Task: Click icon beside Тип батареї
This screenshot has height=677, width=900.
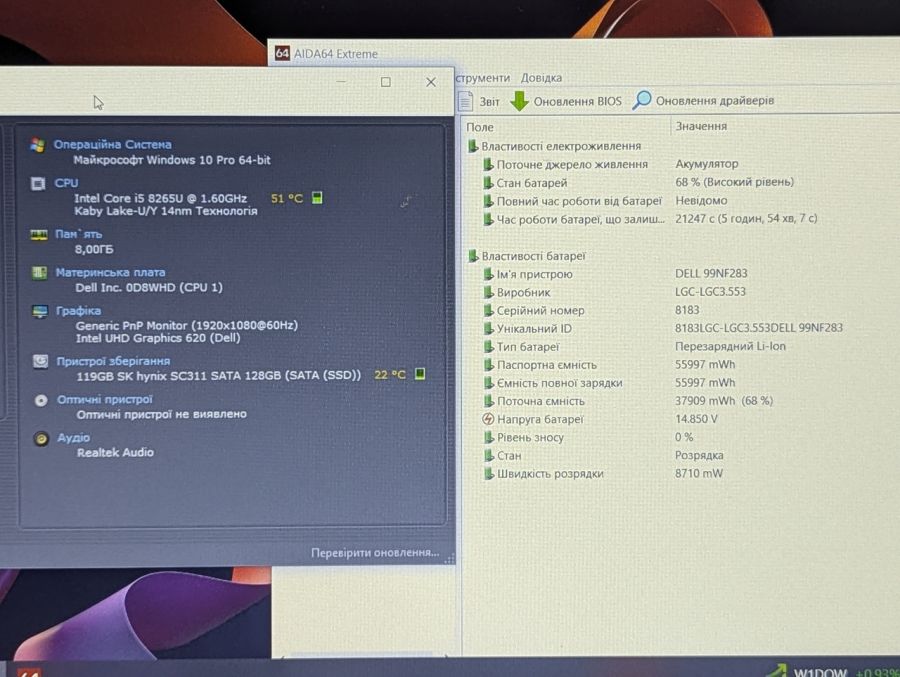Action: point(488,347)
